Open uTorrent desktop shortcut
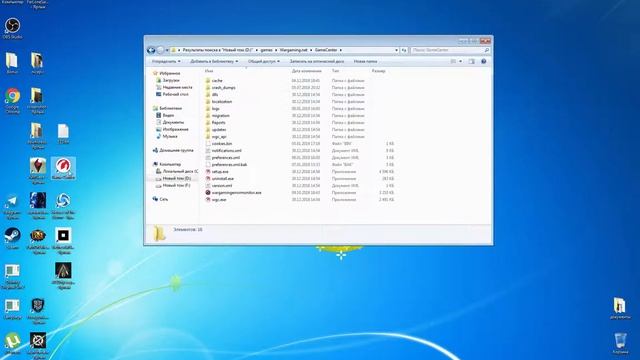 point(12,343)
